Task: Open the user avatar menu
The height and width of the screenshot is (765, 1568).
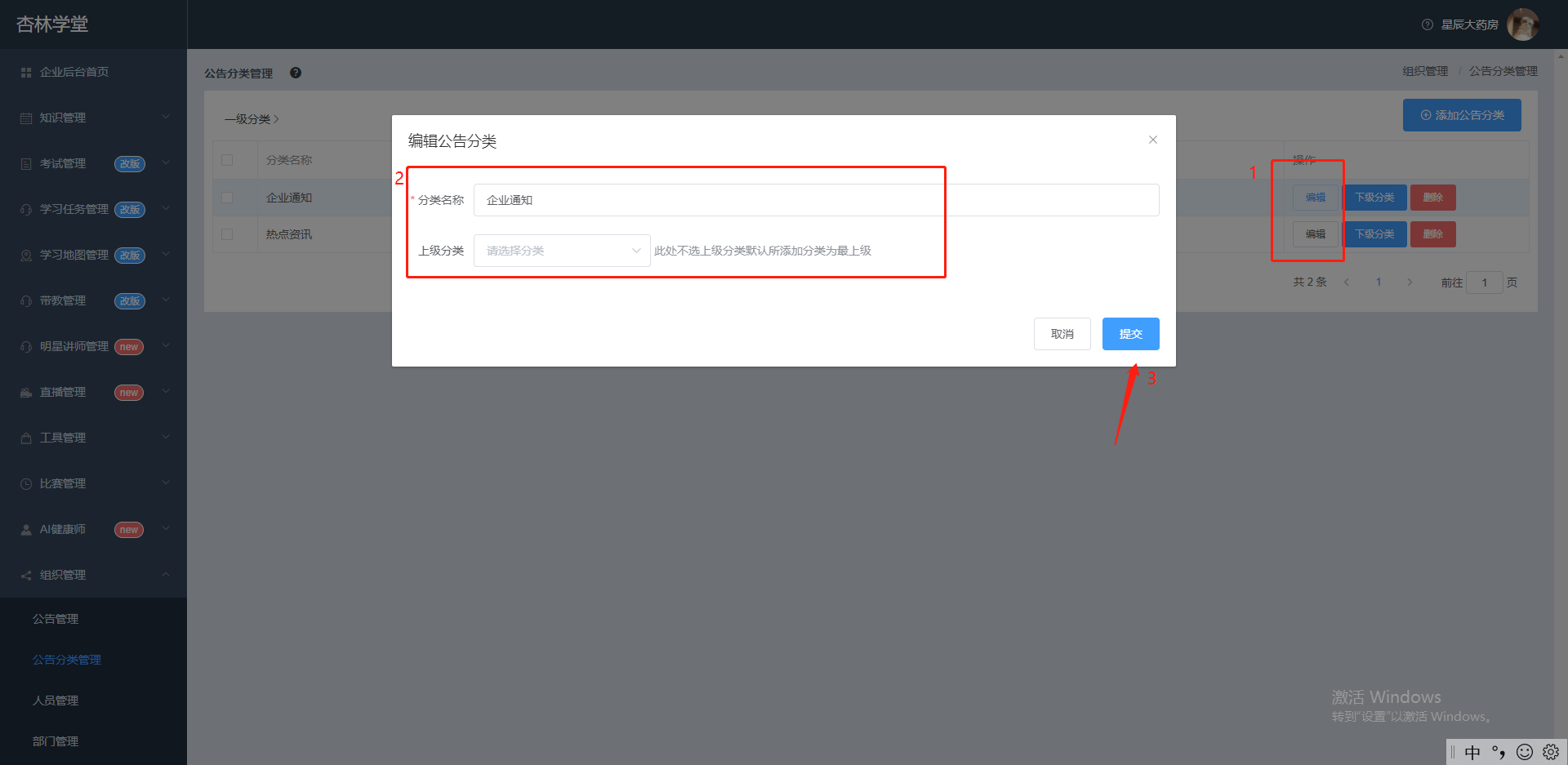Action: tap(1522, 24)
